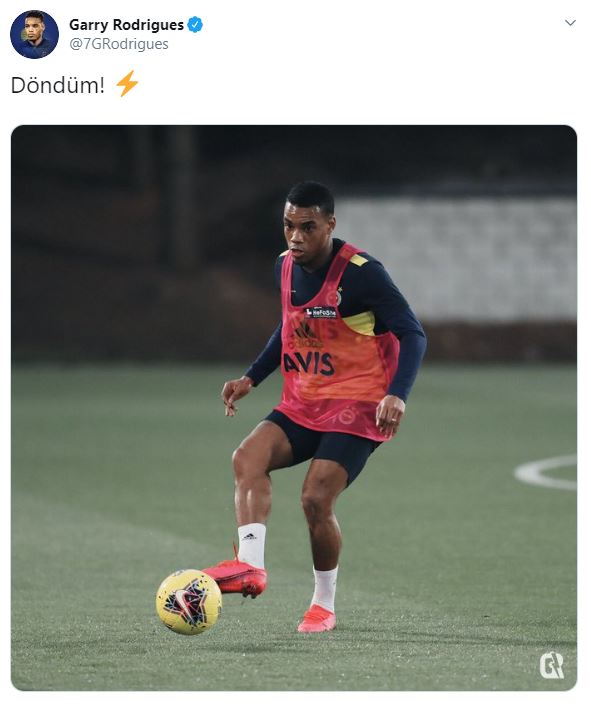Click the AVIS sponsor logo on bib
The image size is (591, 704).
pyautogui.click(x=309, y=363)
